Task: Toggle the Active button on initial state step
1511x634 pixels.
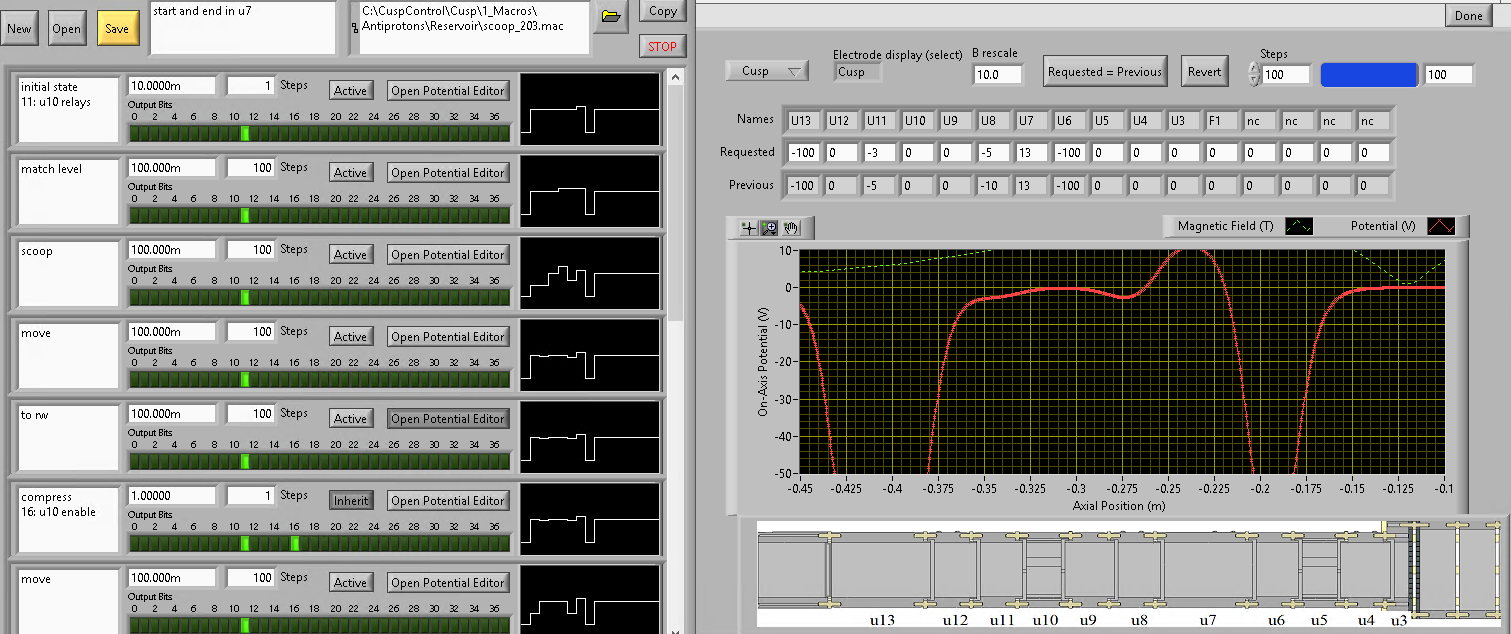Action: coord(350,91)
